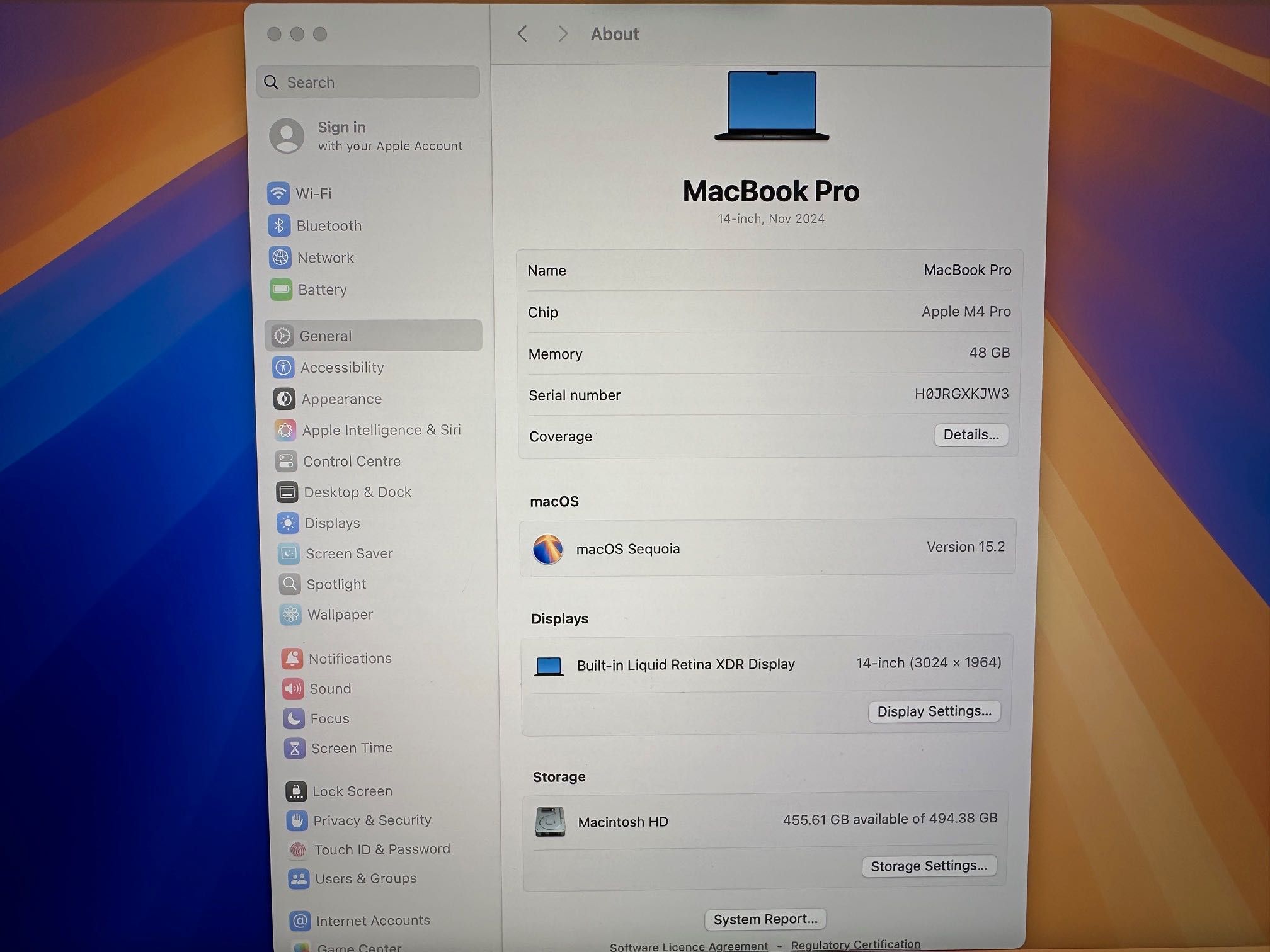Click the Privacy & Security hand icon
Image resolution: width=1270 pixels, height=952 pixels.
tap(297, 820)
